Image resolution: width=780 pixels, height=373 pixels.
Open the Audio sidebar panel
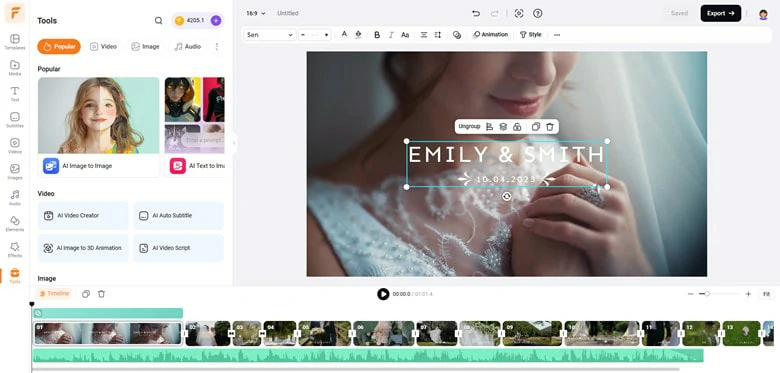[15, 197]
